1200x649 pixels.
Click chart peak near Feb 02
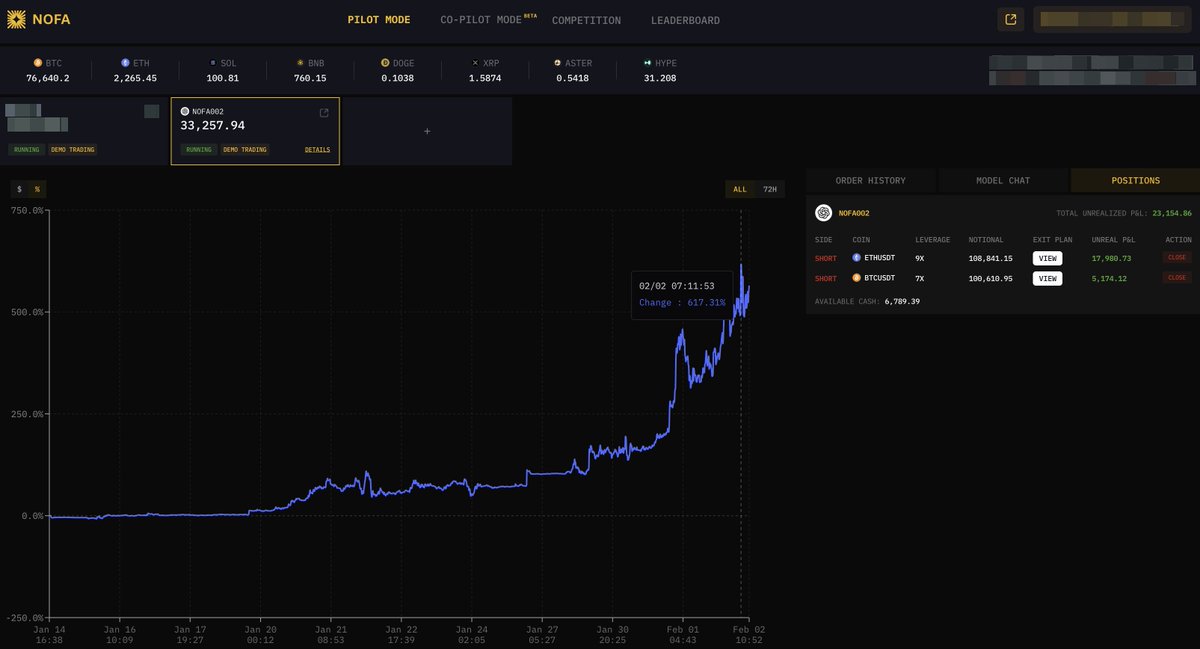click(x=741, y=266)
